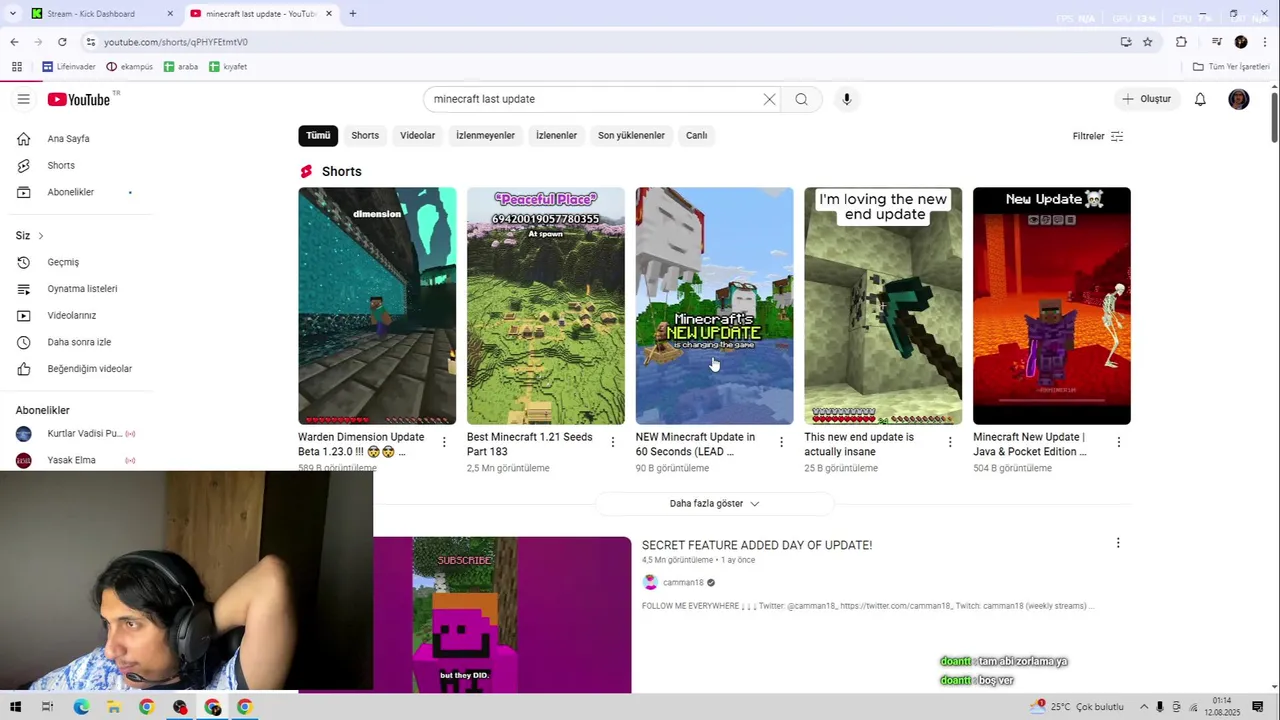This screenshot has height=720, width=1280.
Task: Open options menu for Best Minecraft 1.21 Seeds
Action: coord(613,442)
